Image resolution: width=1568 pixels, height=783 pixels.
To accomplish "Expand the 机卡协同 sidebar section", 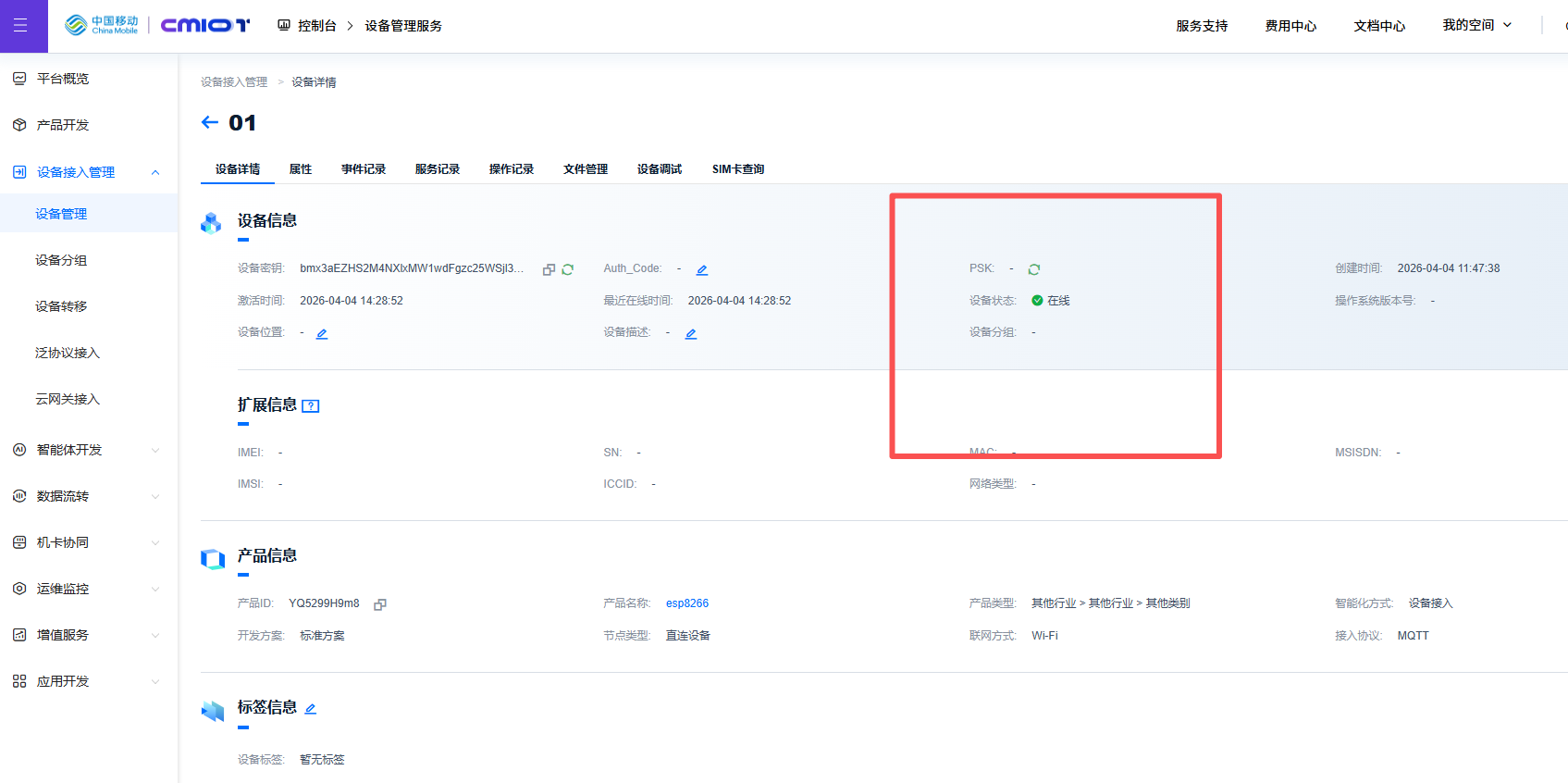I will pyautogui.click(x=155, y=542).
